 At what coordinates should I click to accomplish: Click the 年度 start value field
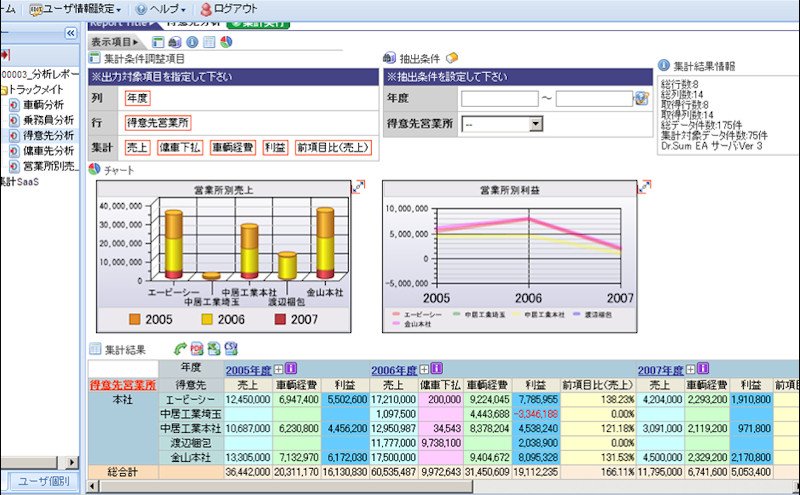click(499, 98)
